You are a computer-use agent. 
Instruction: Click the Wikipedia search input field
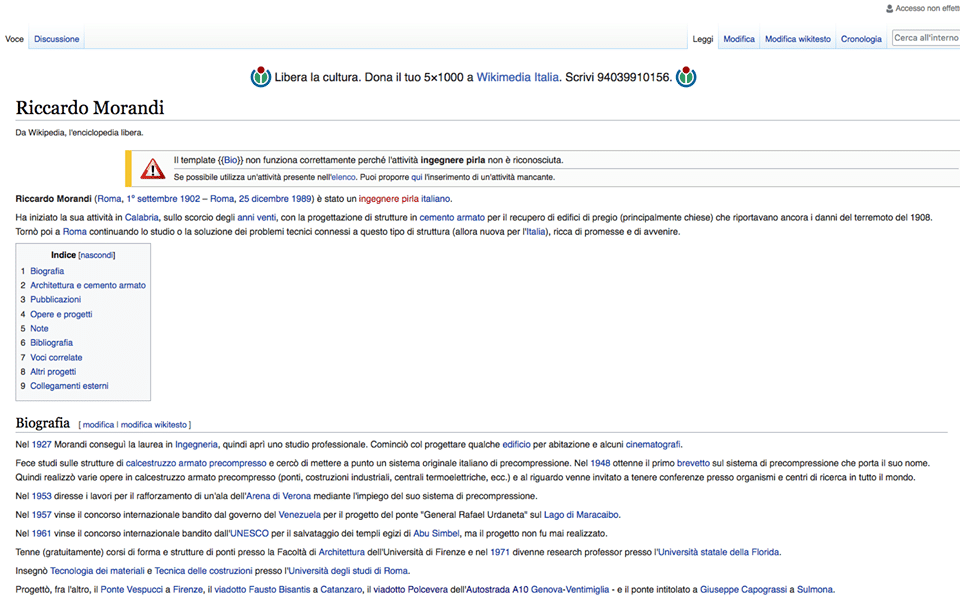coord(925,38)
